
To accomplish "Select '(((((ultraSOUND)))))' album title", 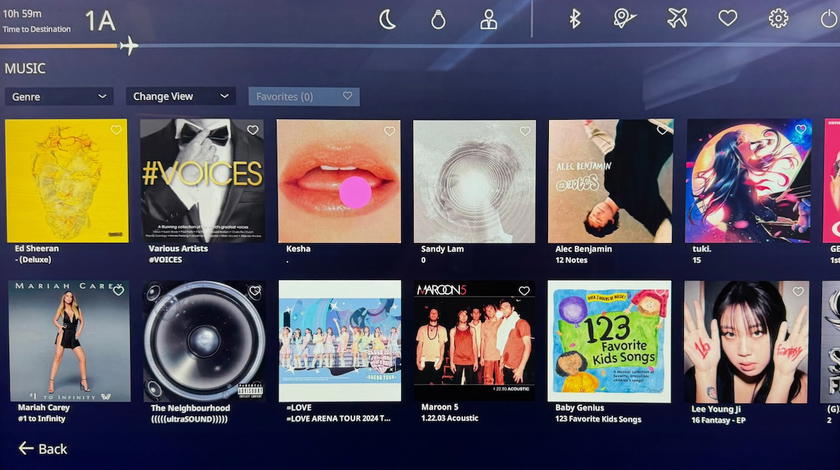I will [x=189, y=419].
